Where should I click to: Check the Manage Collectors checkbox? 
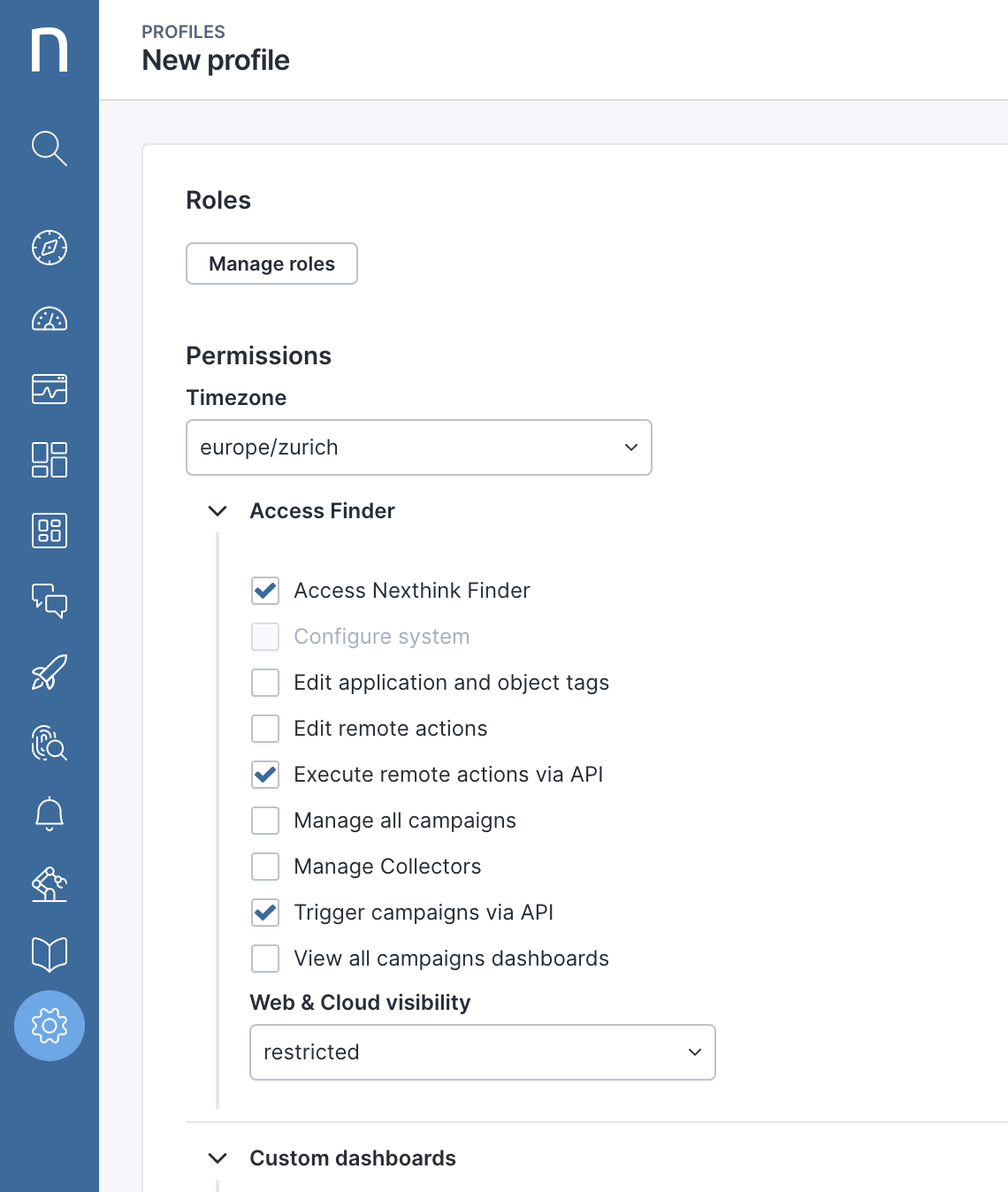[265, 867]
